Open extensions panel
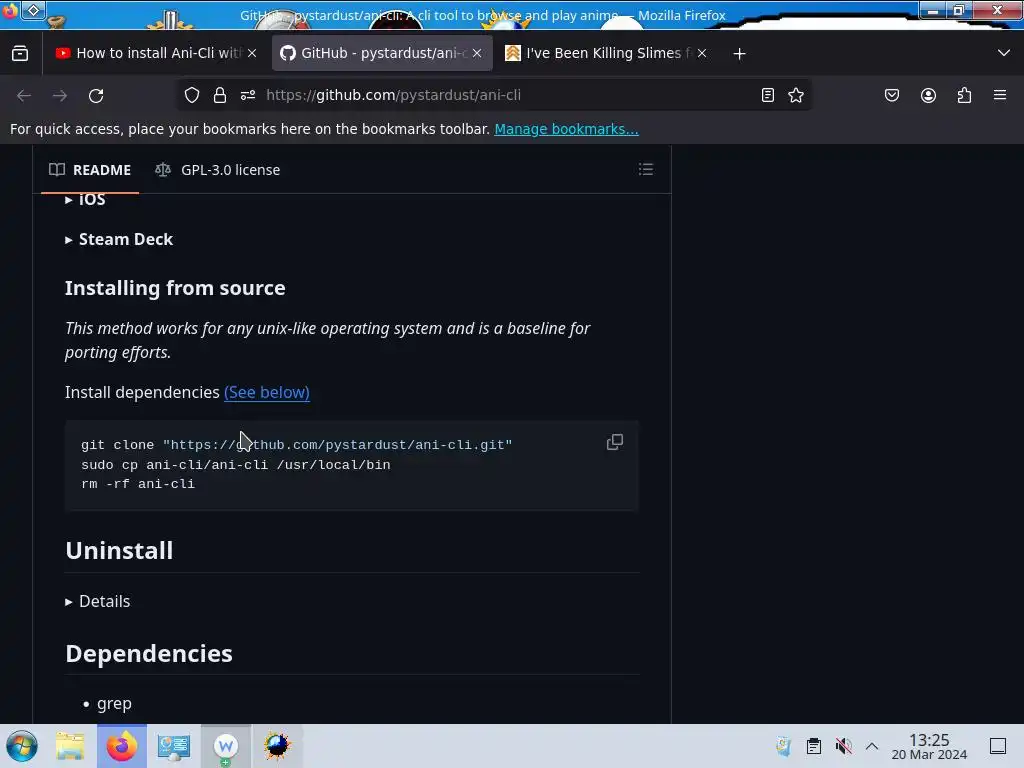The height and width of the screenshot is (768, 1024). tap(964, 95)
